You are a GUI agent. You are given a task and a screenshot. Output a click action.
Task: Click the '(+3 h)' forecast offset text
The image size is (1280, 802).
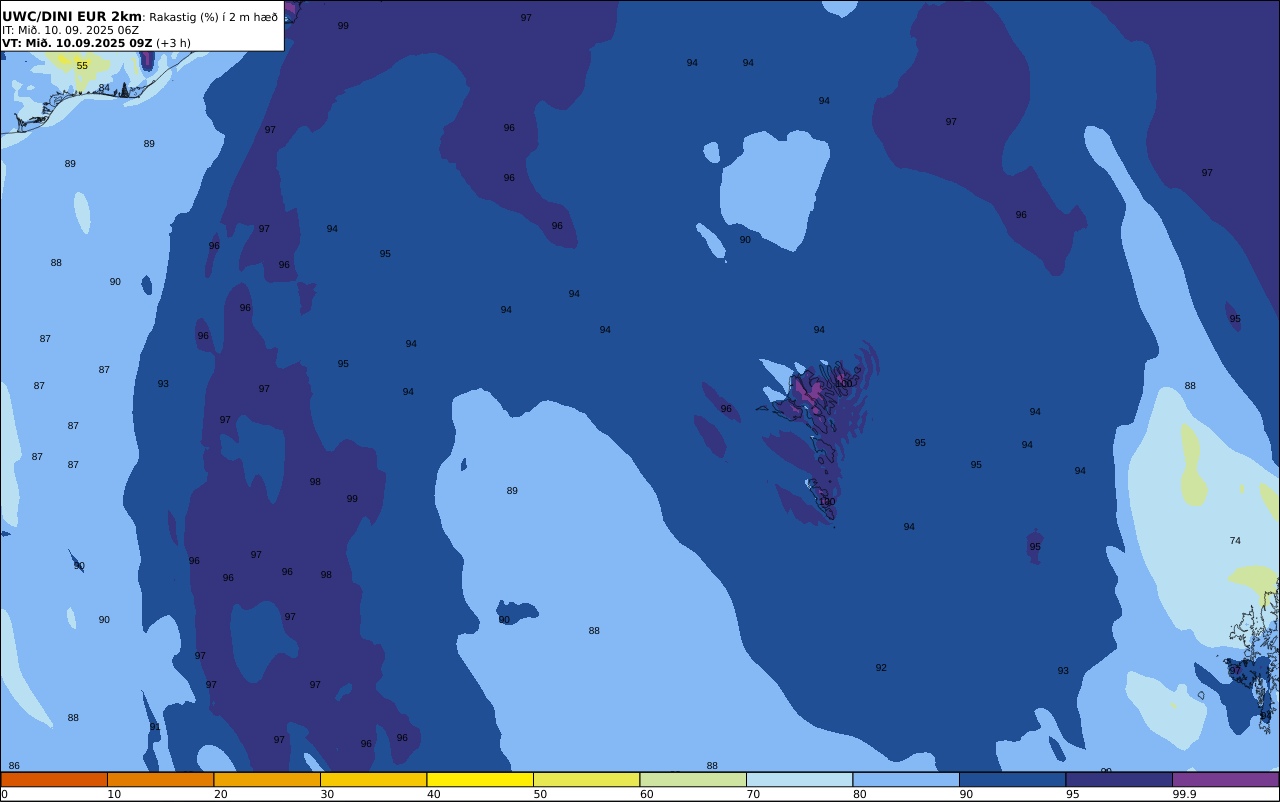173,43
